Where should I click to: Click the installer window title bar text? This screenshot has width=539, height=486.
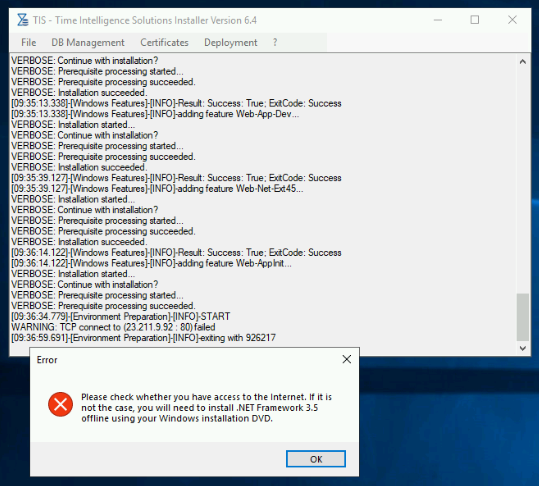pyautogui.click(x=145, y=20)
